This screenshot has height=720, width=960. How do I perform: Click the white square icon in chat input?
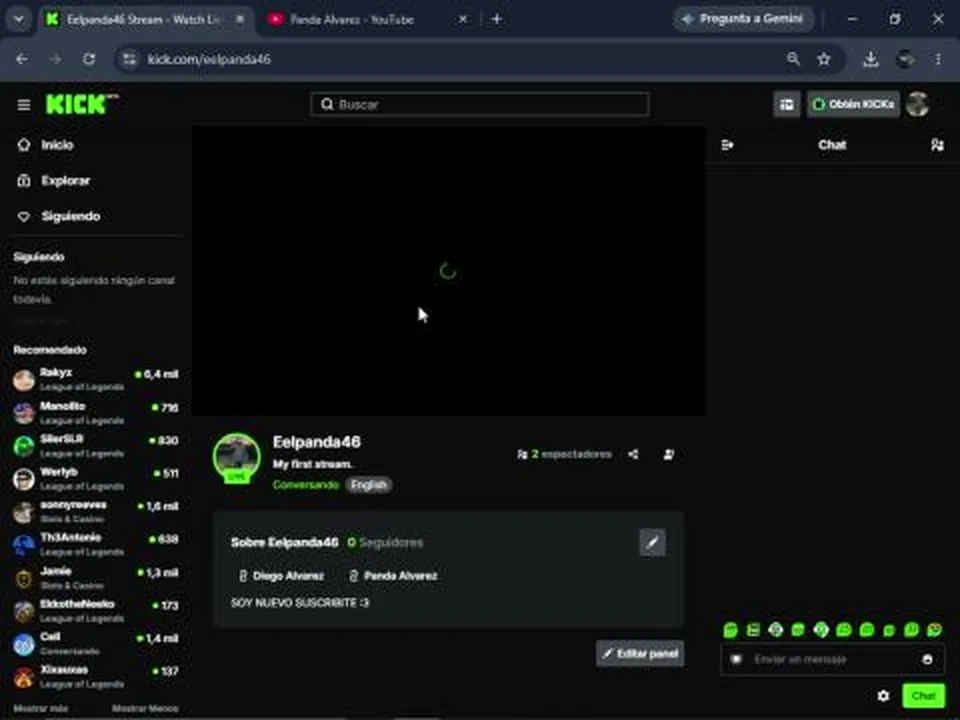(x=737, y=659)
